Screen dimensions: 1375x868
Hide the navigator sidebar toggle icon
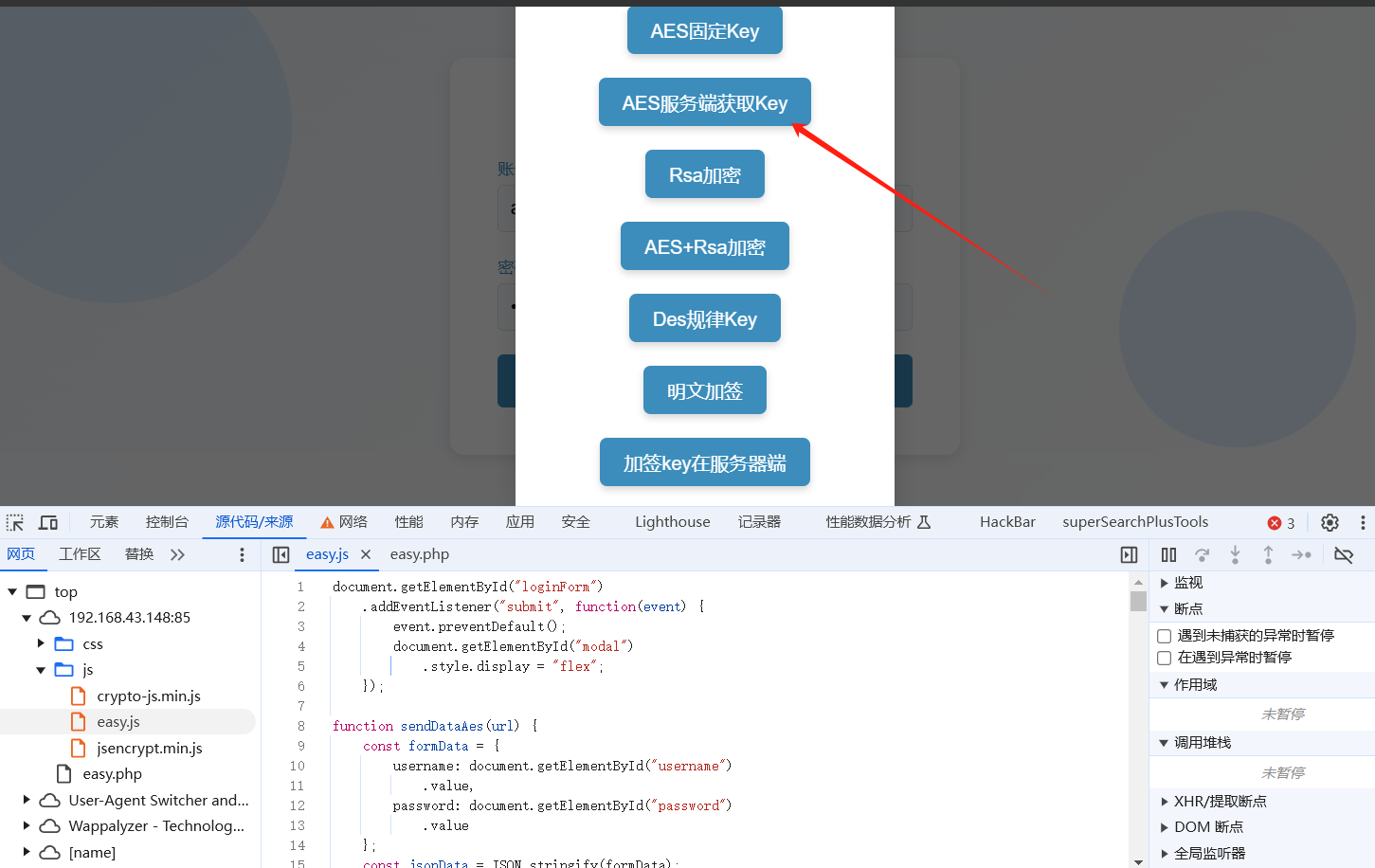point(280,554)
